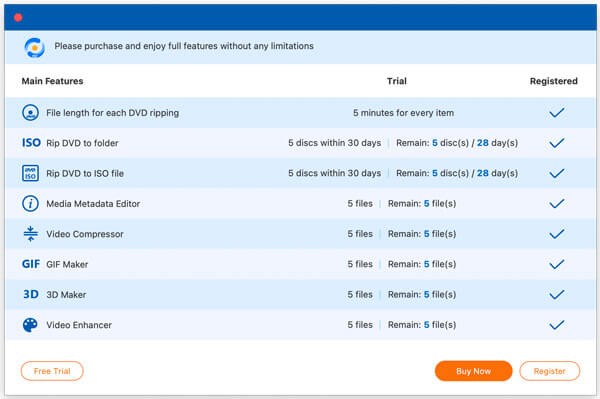Select the File length for each DVD ripping label
The height and width of the screenshot is (399, 600).
coord(112,113)
